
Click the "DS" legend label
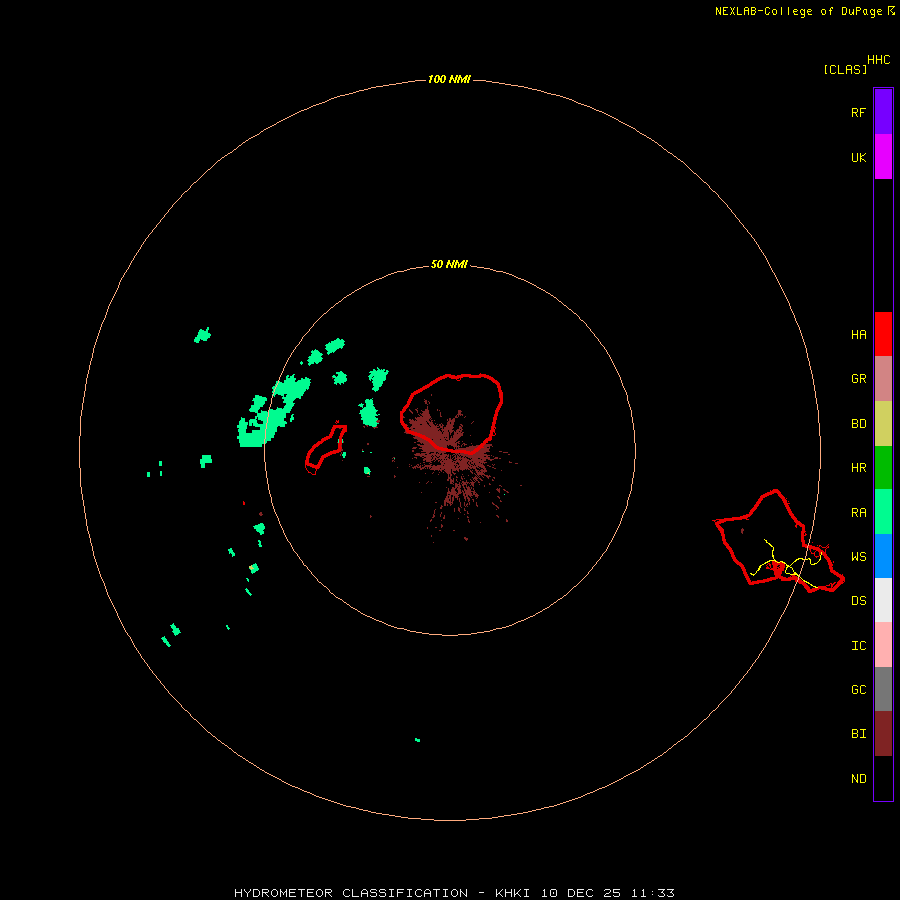click(x=859, y=601)
